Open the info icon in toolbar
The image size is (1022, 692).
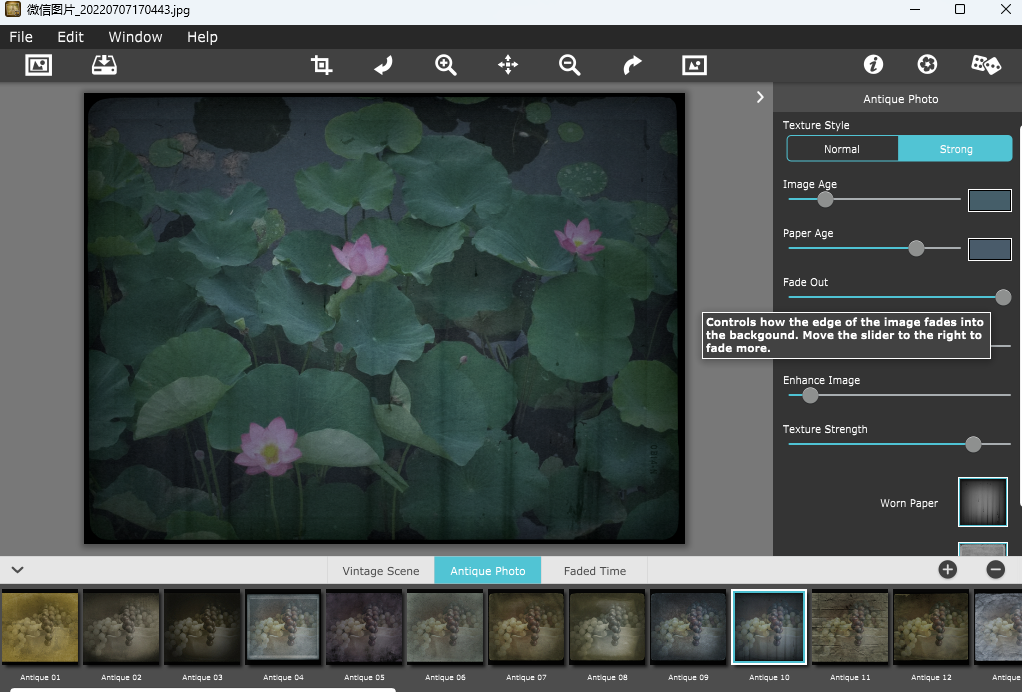tap(873, 65)
